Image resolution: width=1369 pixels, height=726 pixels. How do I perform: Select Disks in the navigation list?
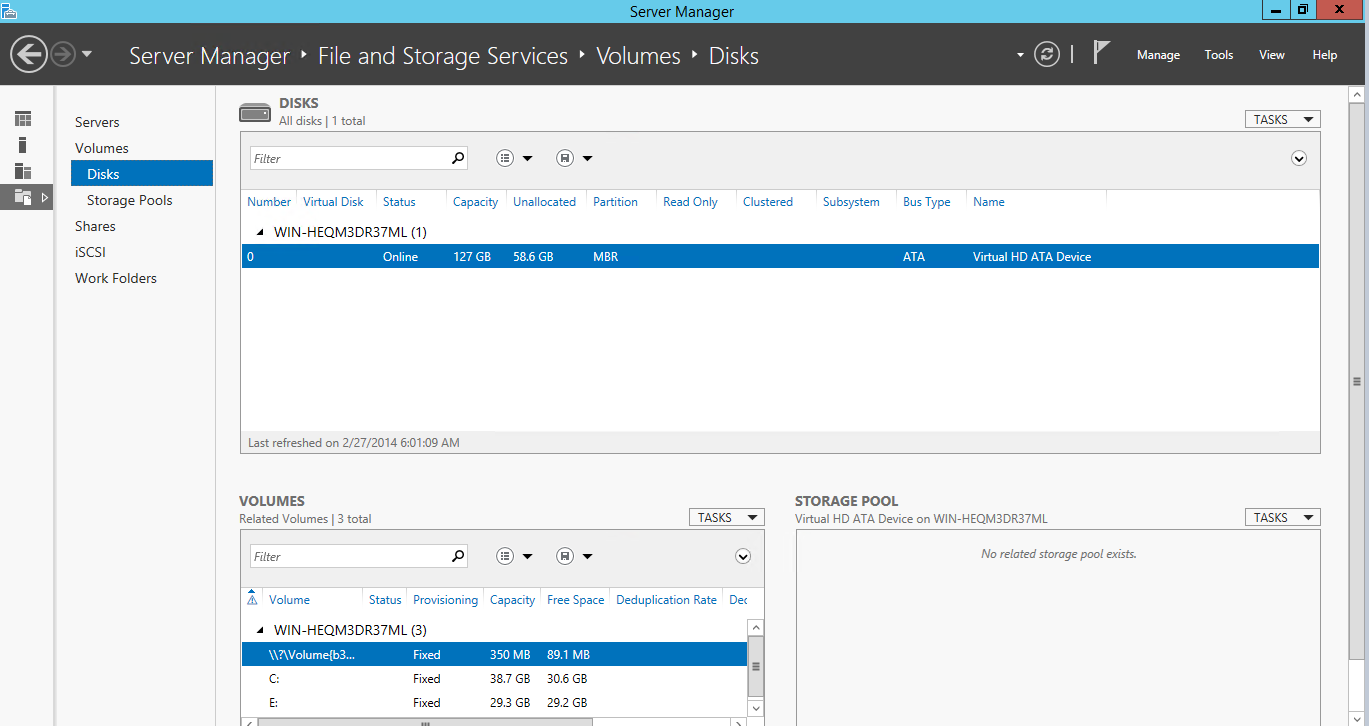(142, 173)
